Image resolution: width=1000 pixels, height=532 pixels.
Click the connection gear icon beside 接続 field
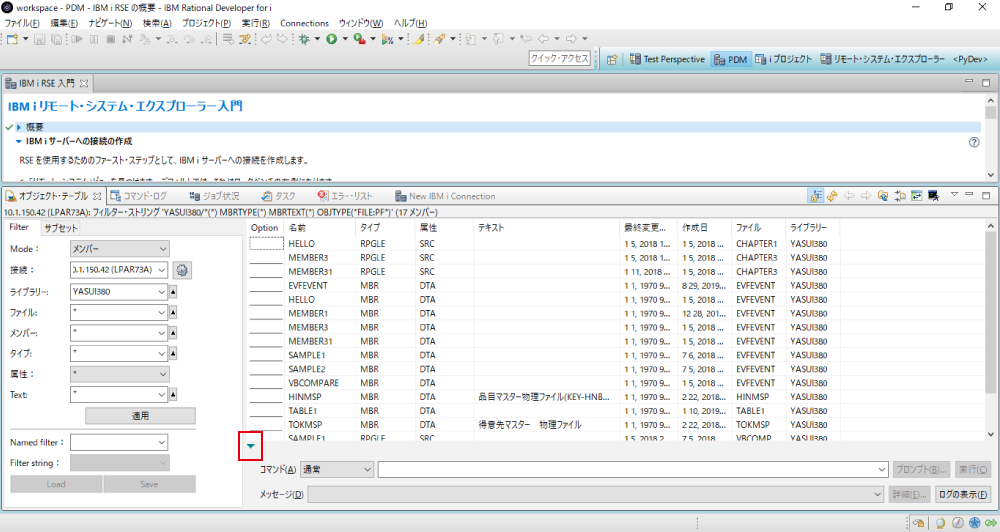[x=182, y=270]
